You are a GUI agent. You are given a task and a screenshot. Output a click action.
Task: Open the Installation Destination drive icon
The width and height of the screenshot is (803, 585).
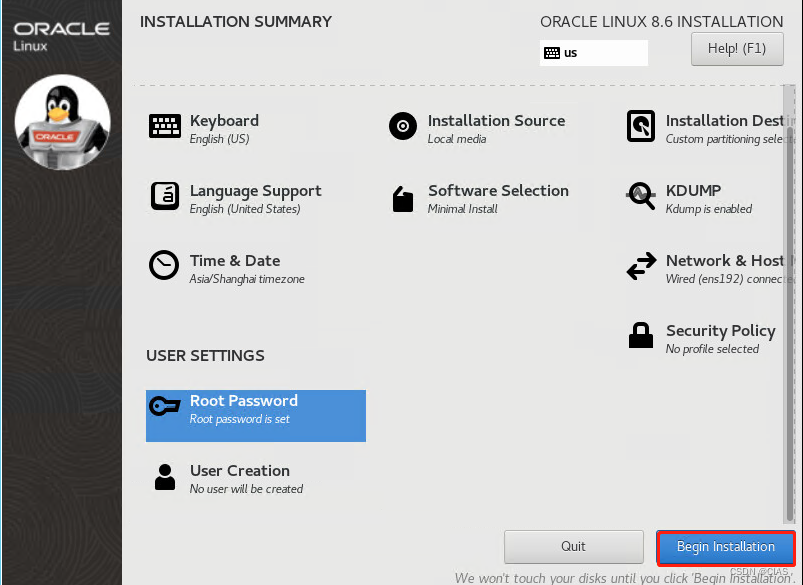pos(641,126)
